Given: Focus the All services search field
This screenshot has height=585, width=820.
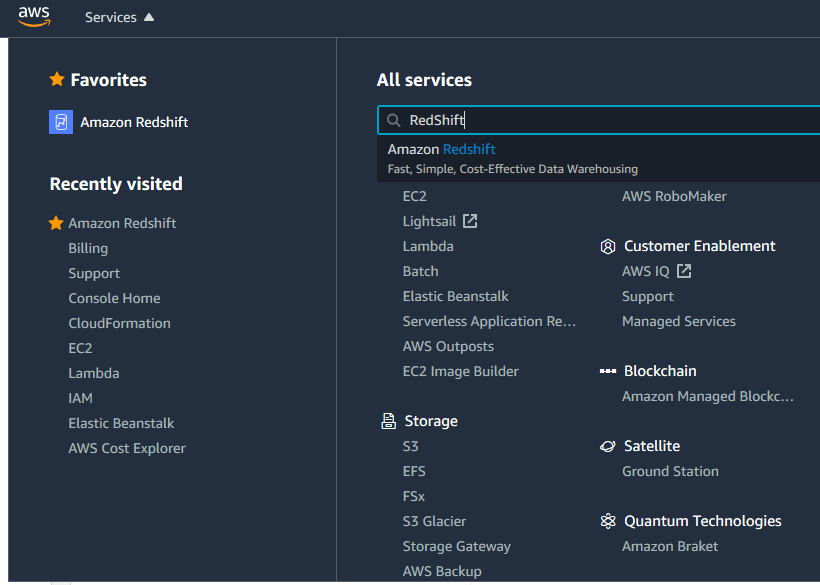Looking at the screenshot, I should tap(598, 120).
